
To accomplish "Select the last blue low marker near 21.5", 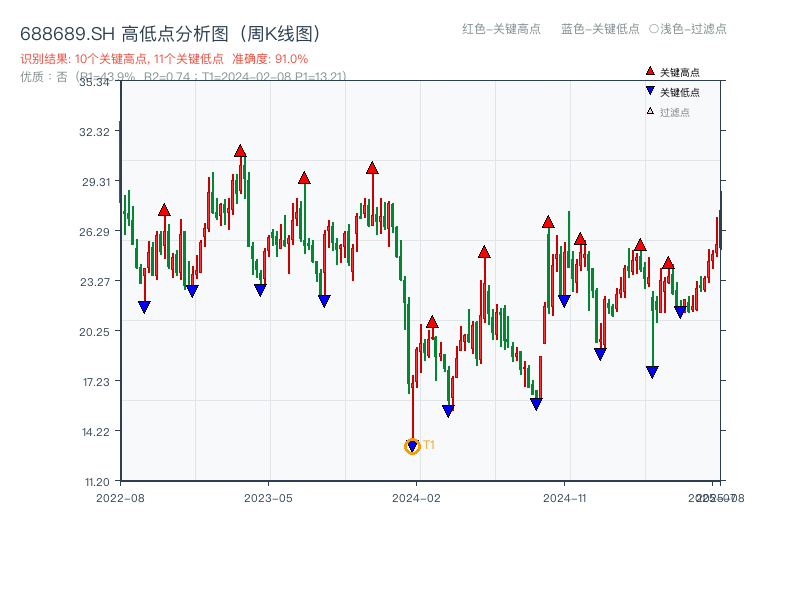I will 680,312.
